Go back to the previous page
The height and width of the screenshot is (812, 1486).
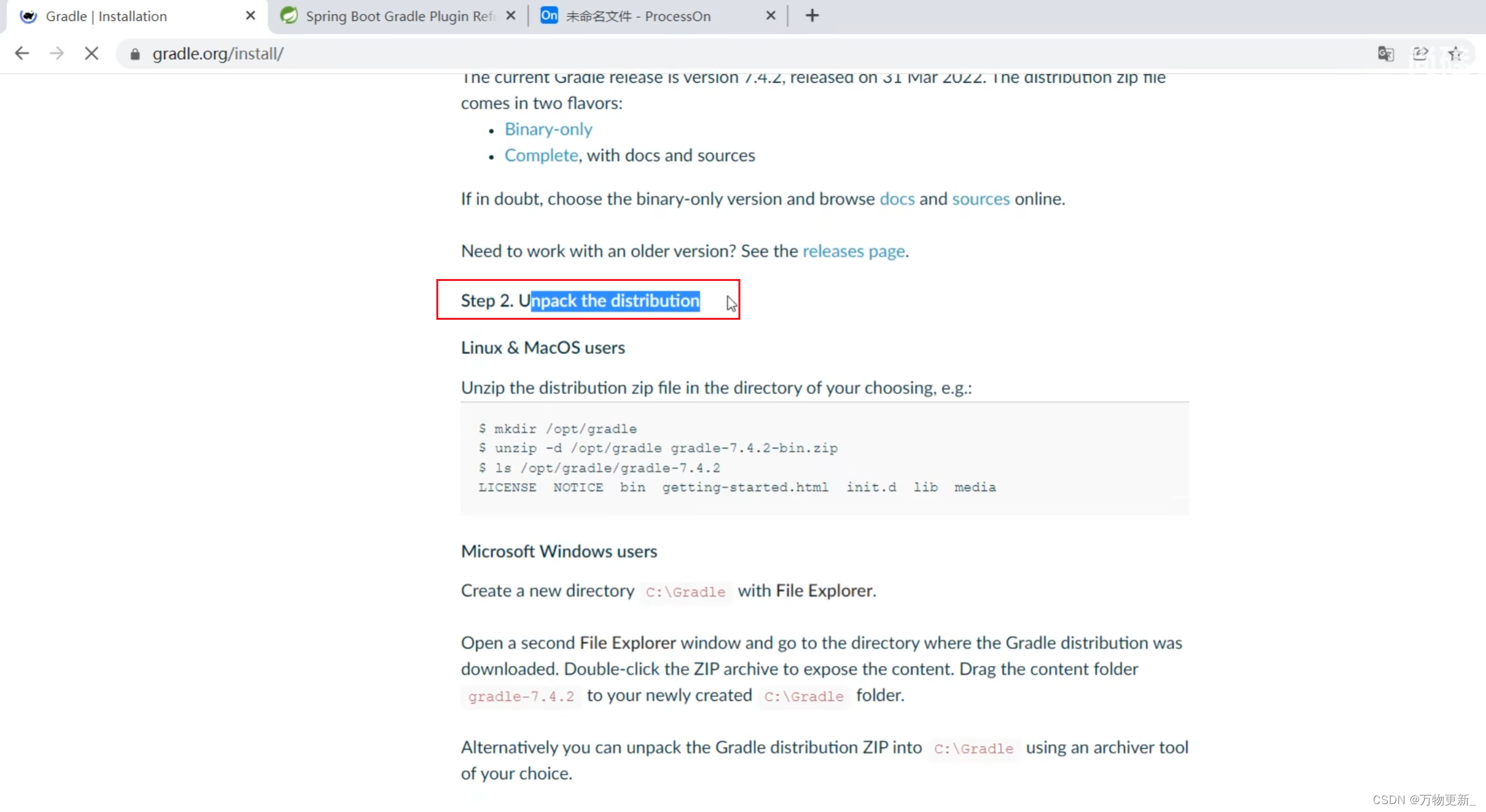tap(22, 53)
